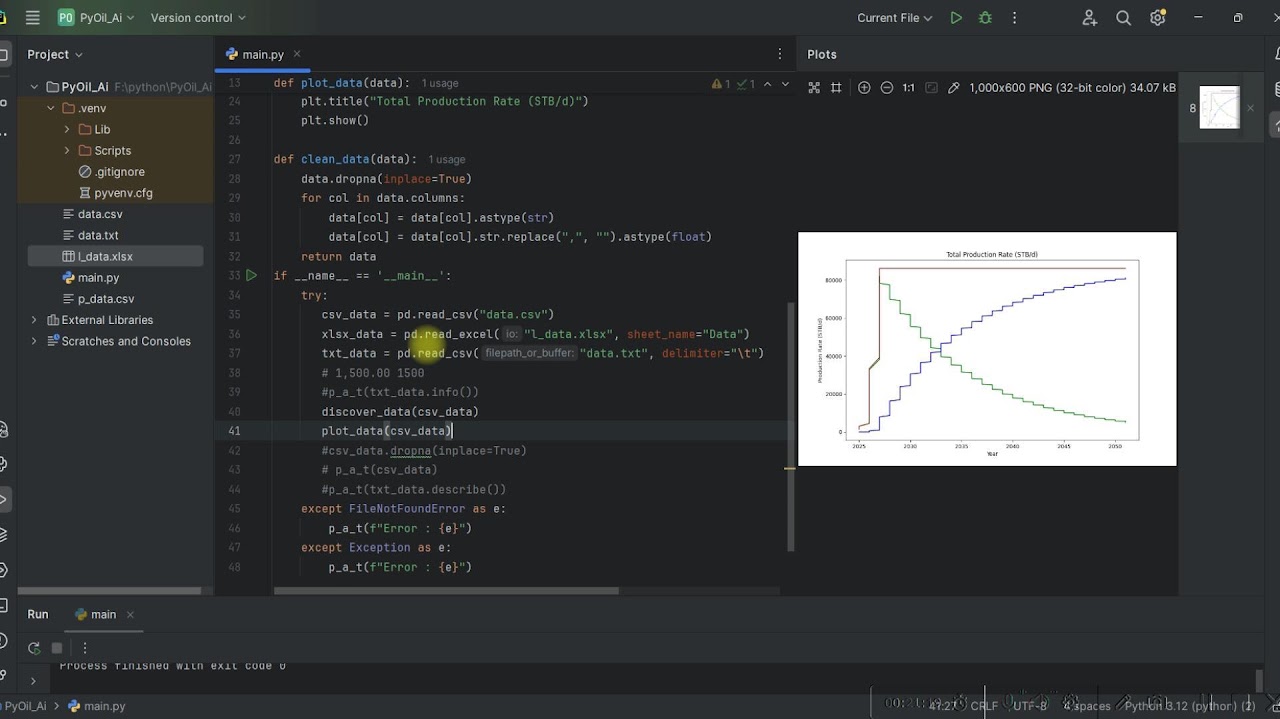Stop the process with the stop button
1280x719 pixels.
pyautogui.click(x=57, y=648)
